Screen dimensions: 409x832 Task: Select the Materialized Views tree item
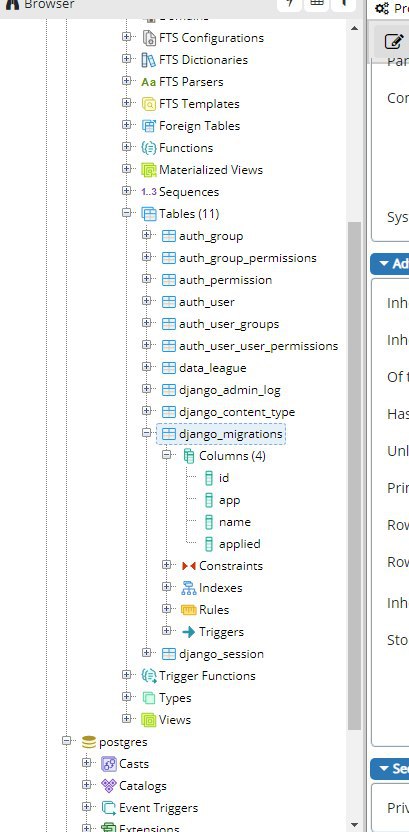(x=211, y=170)
